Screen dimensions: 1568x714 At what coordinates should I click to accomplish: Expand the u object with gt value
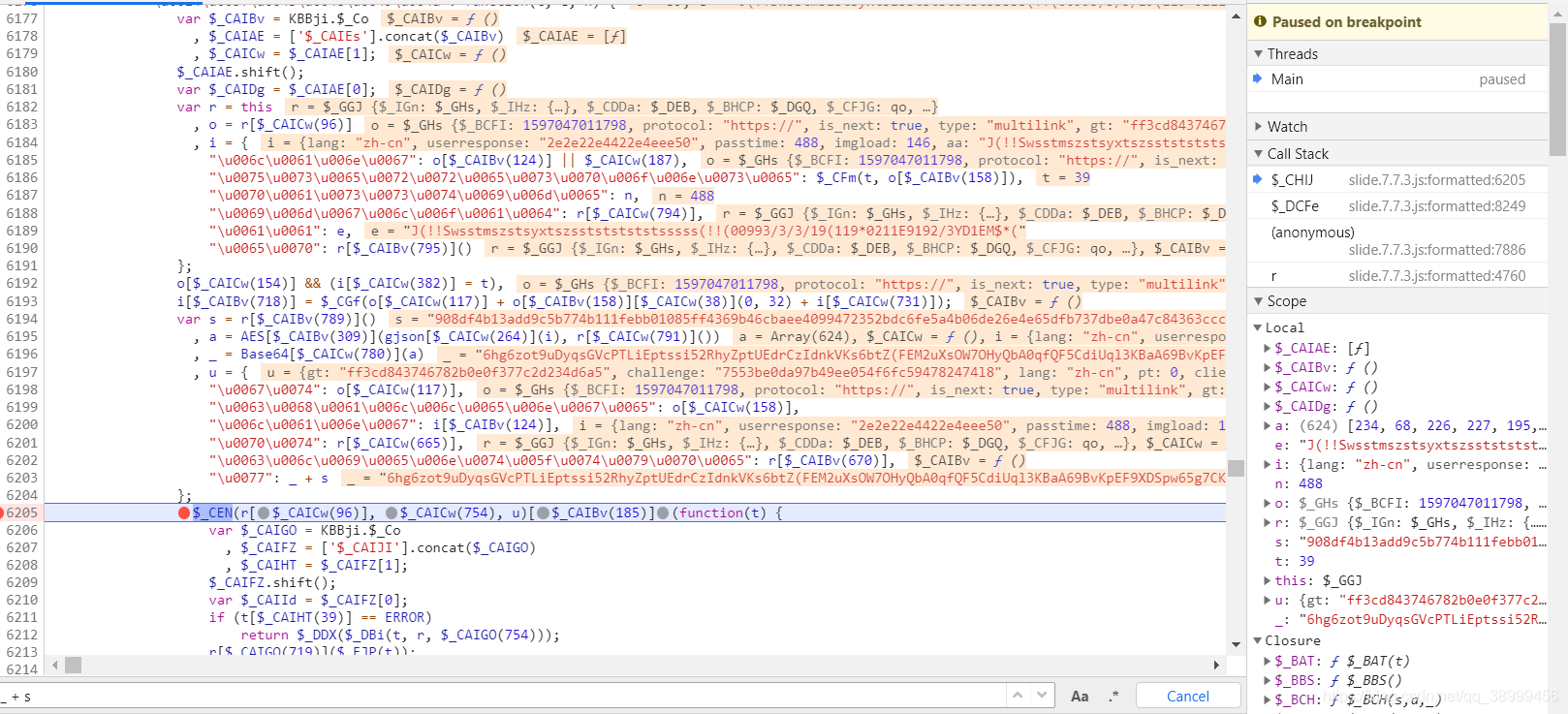(1268, 600)
